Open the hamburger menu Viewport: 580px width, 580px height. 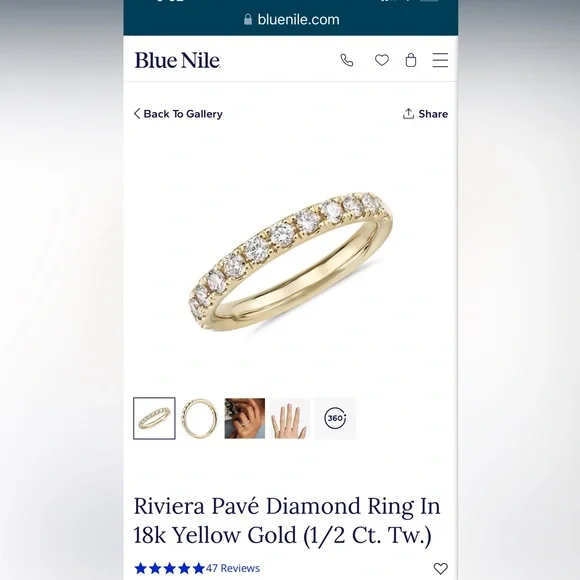tap(440, 60)
